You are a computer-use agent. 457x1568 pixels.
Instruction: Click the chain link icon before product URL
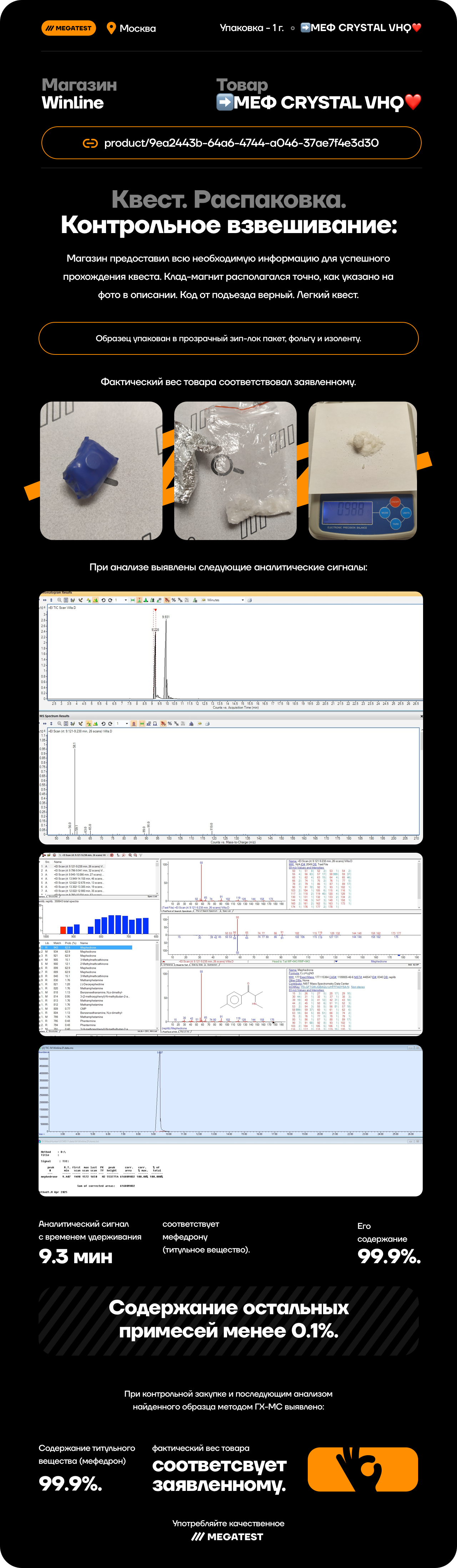pos(90,143)
